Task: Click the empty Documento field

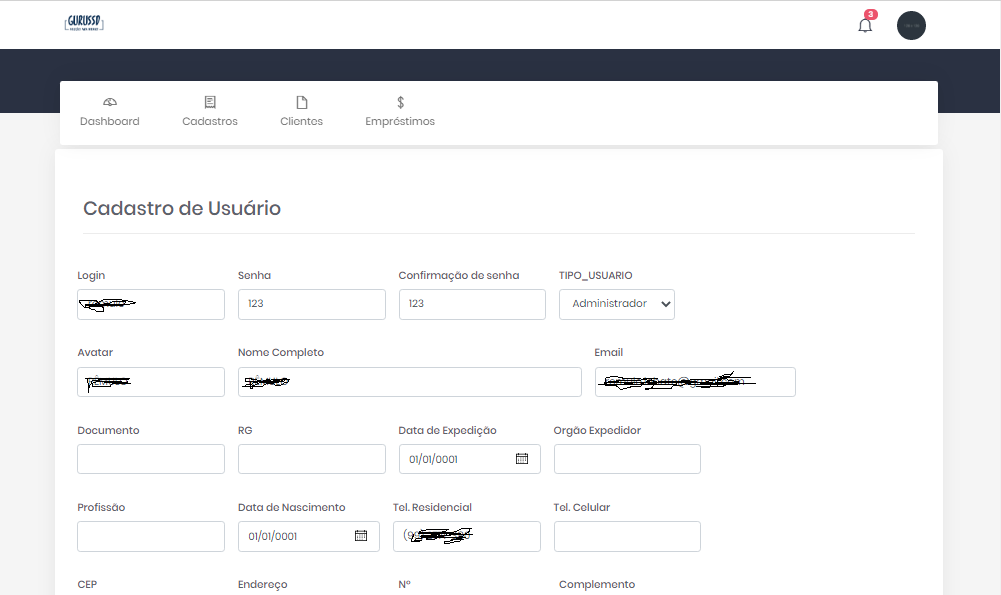Action: [x=151, y=459]
